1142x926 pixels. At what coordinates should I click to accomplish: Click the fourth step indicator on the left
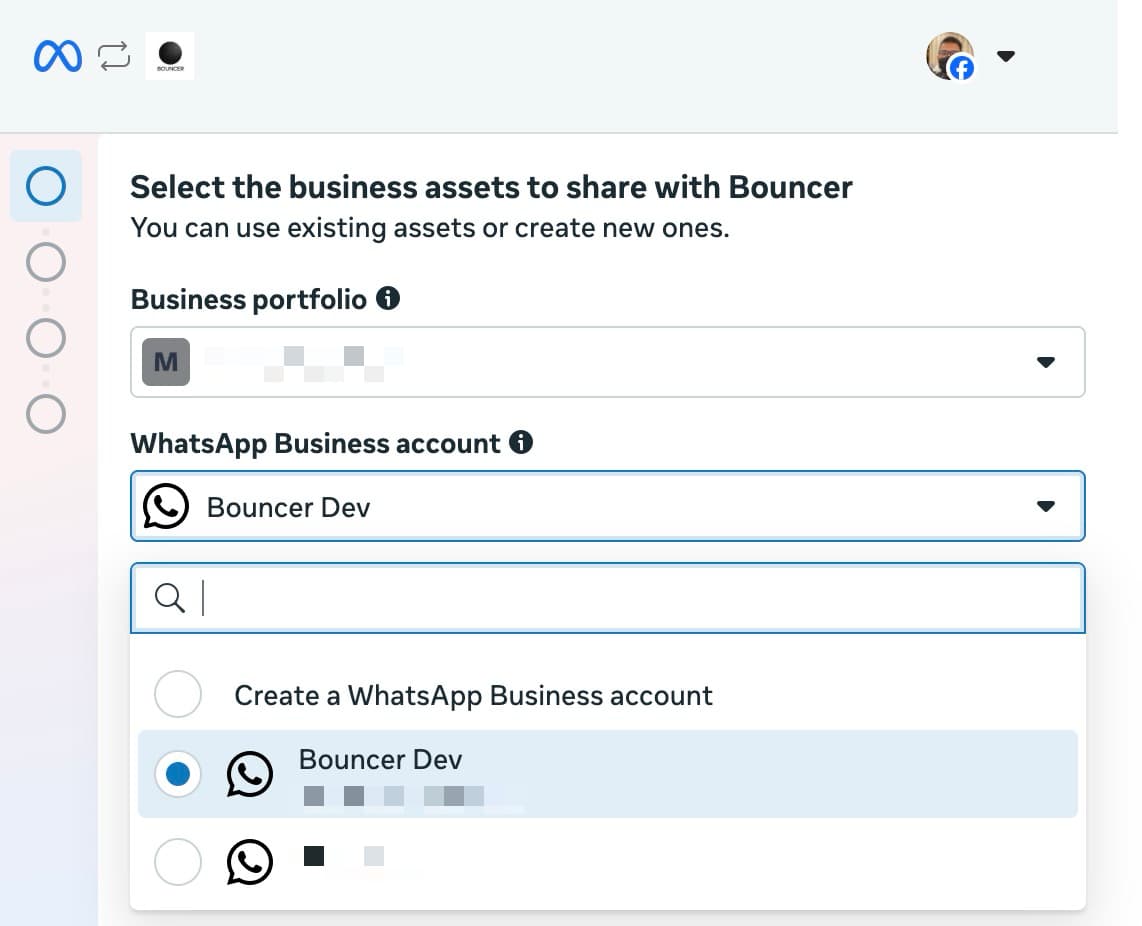44,415
